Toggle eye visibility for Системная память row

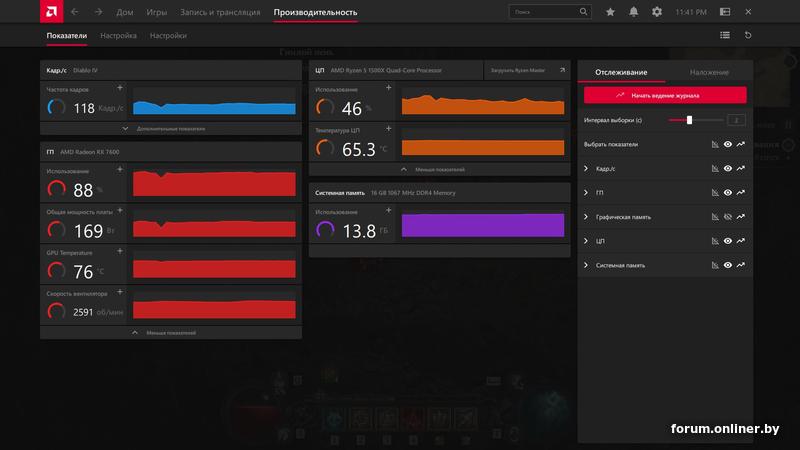(728, 265)
